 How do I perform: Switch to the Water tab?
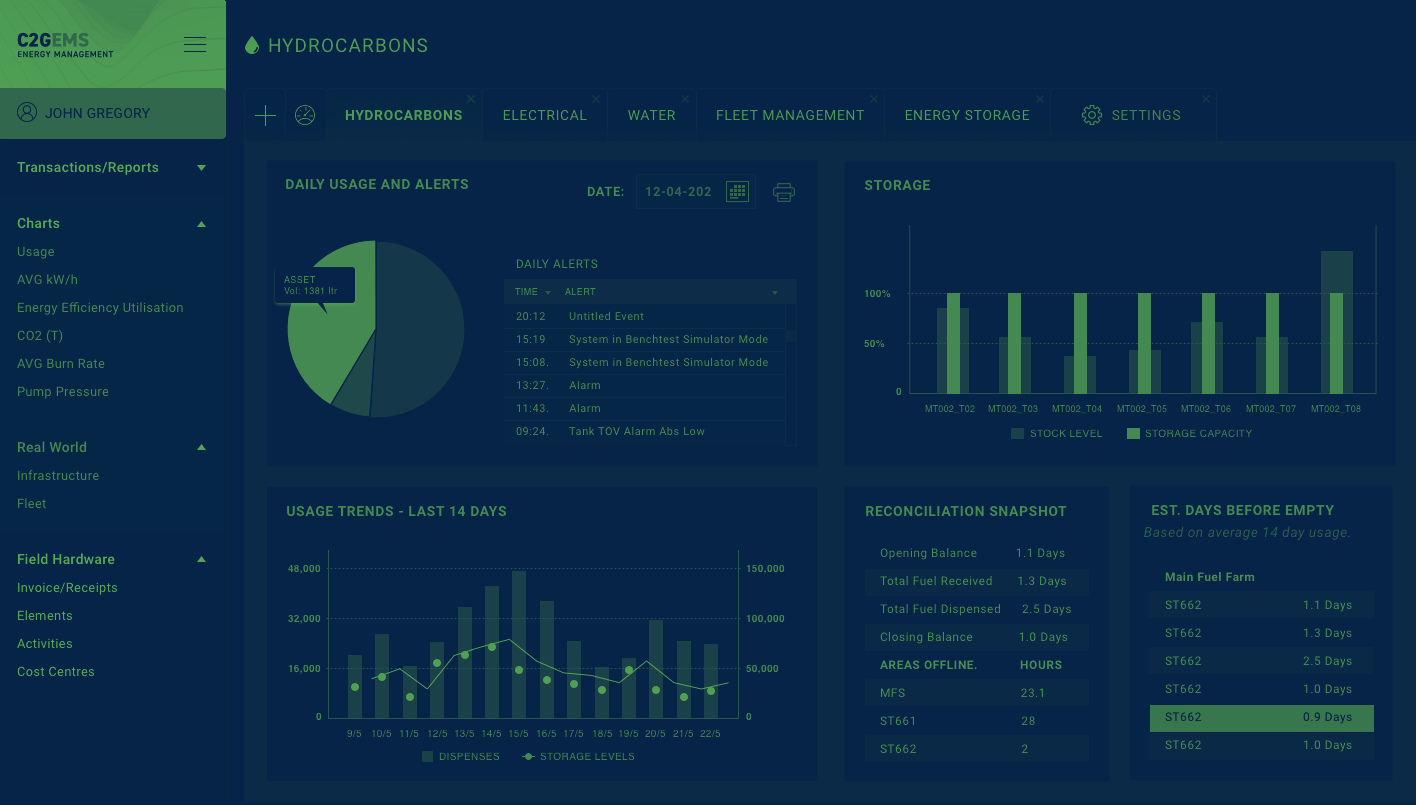pos(652,115)
